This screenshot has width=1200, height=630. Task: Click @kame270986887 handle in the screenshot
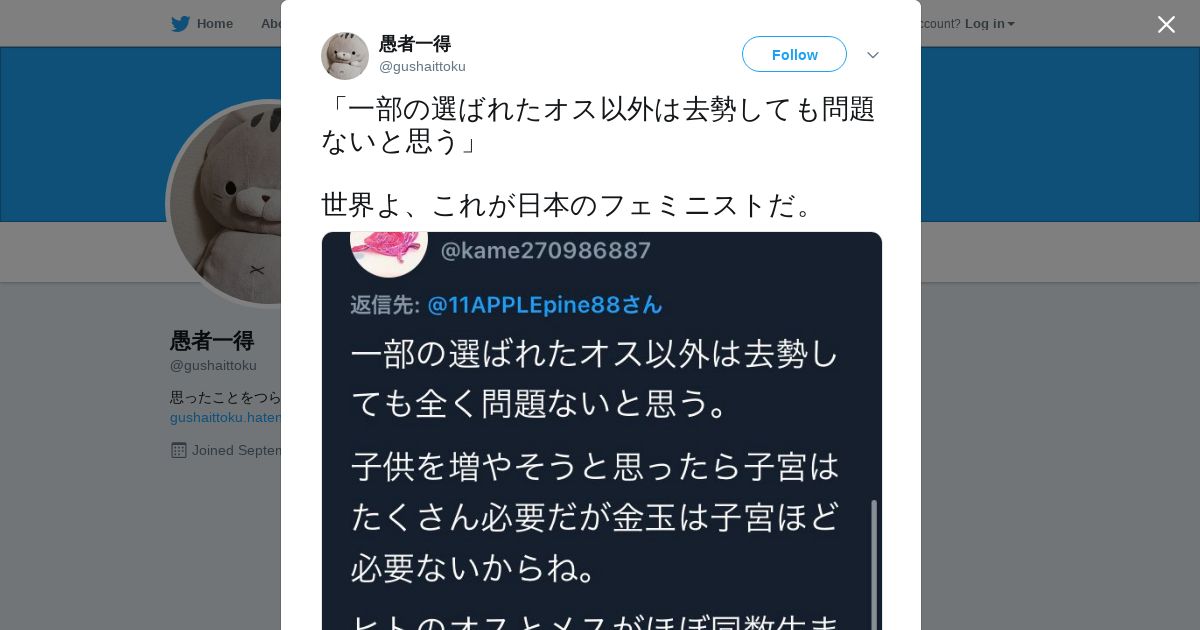[546, 250]
